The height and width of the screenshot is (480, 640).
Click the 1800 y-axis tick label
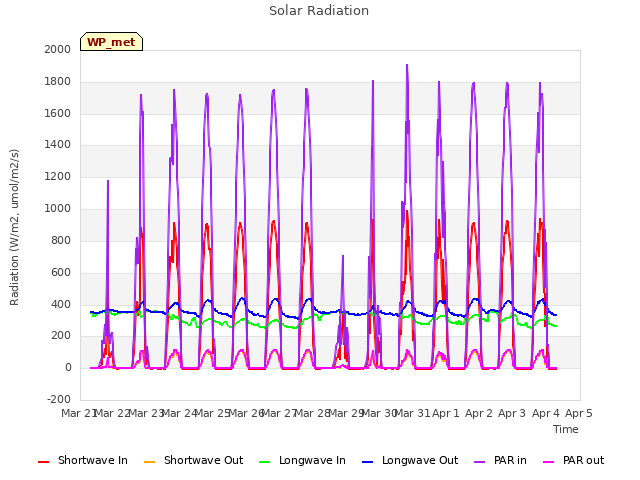58,82
